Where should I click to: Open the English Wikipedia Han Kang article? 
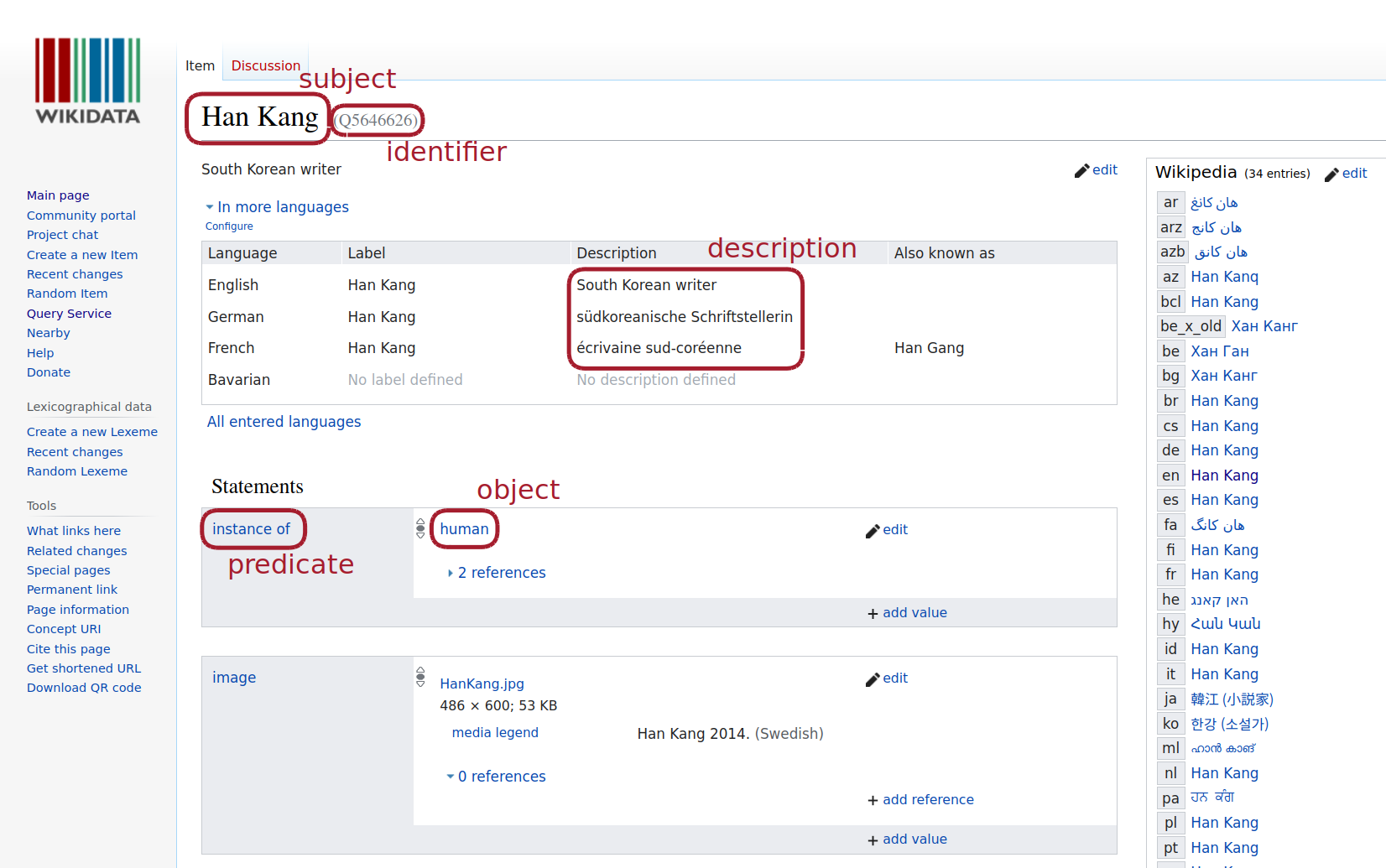pos(1224,476)
